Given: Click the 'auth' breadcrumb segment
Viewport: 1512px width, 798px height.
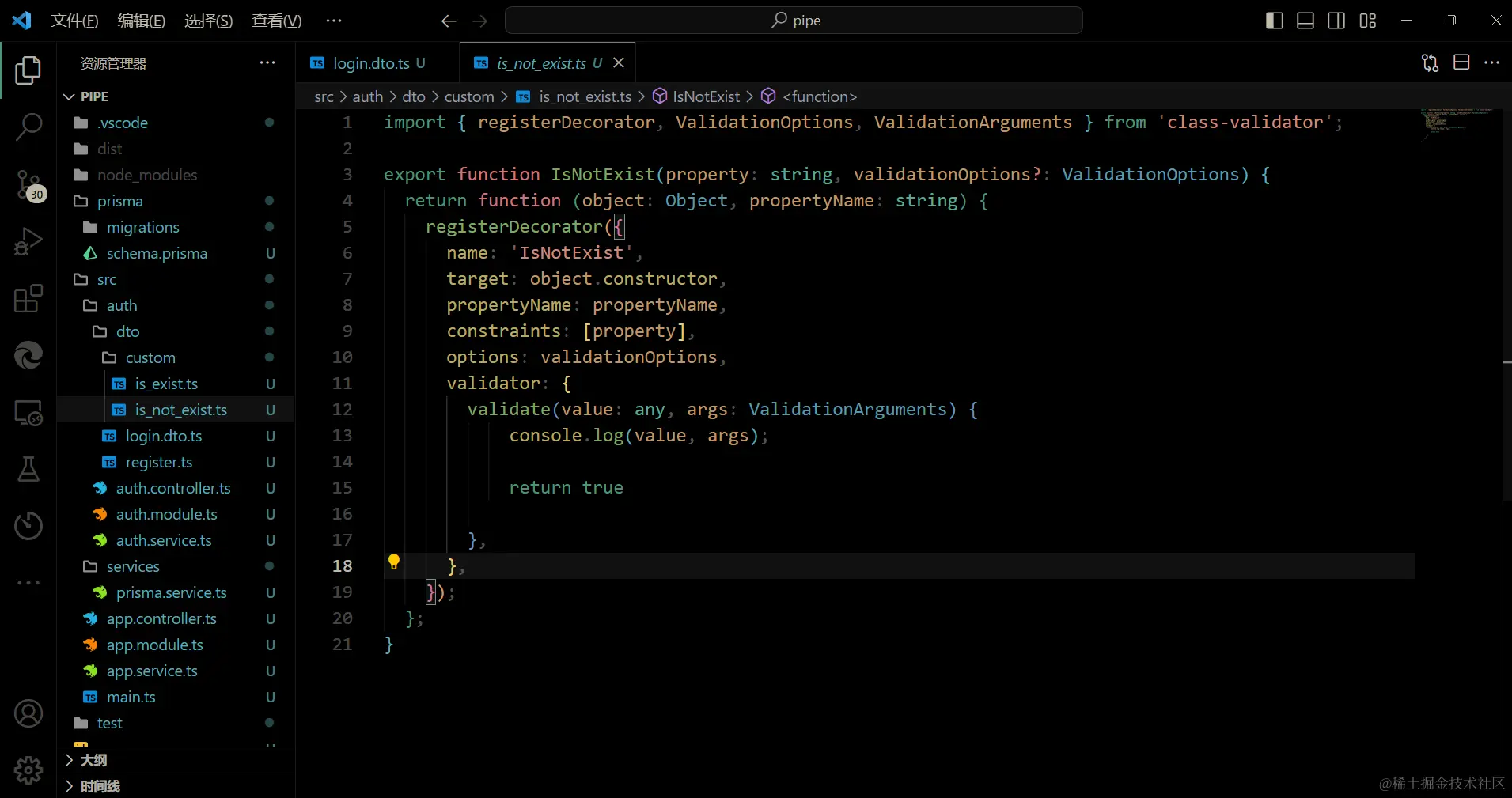Looking at the screenshot, I should 368,96.
